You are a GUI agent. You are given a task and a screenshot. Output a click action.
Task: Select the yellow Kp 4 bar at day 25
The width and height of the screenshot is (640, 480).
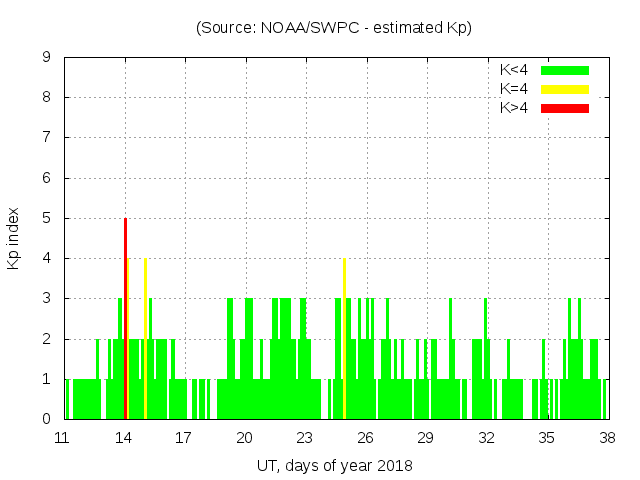(344, 340)
